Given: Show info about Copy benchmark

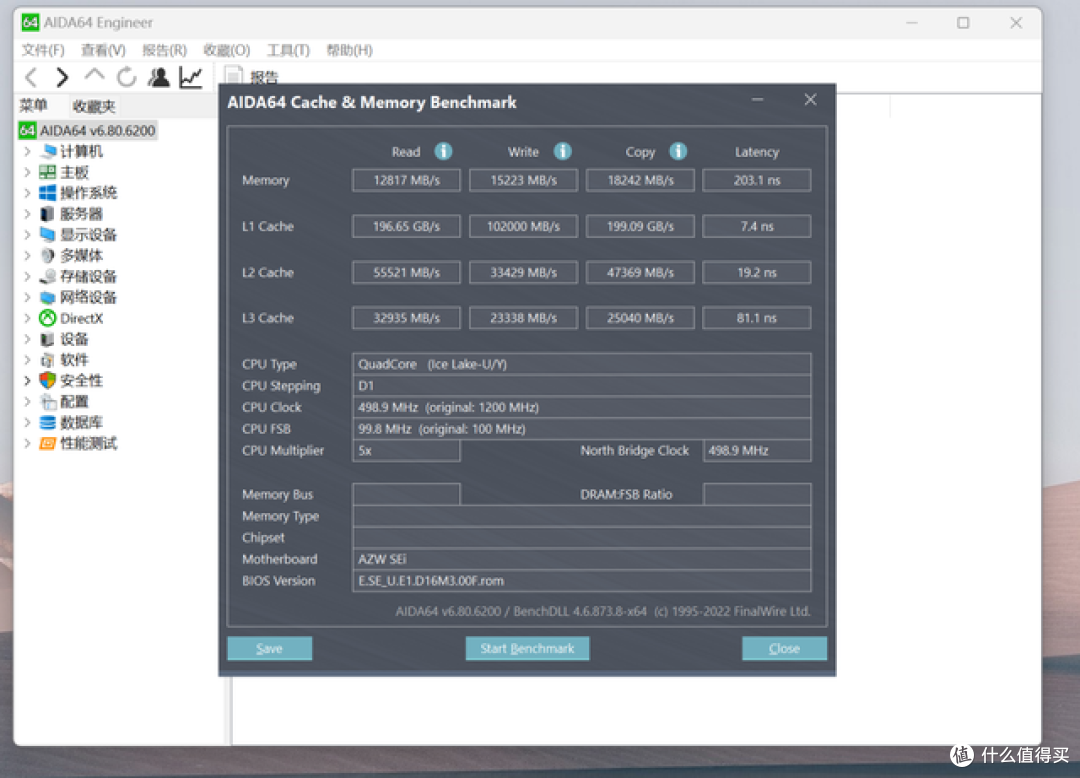Looking at the screenshot, I should (x=678, y=151).
